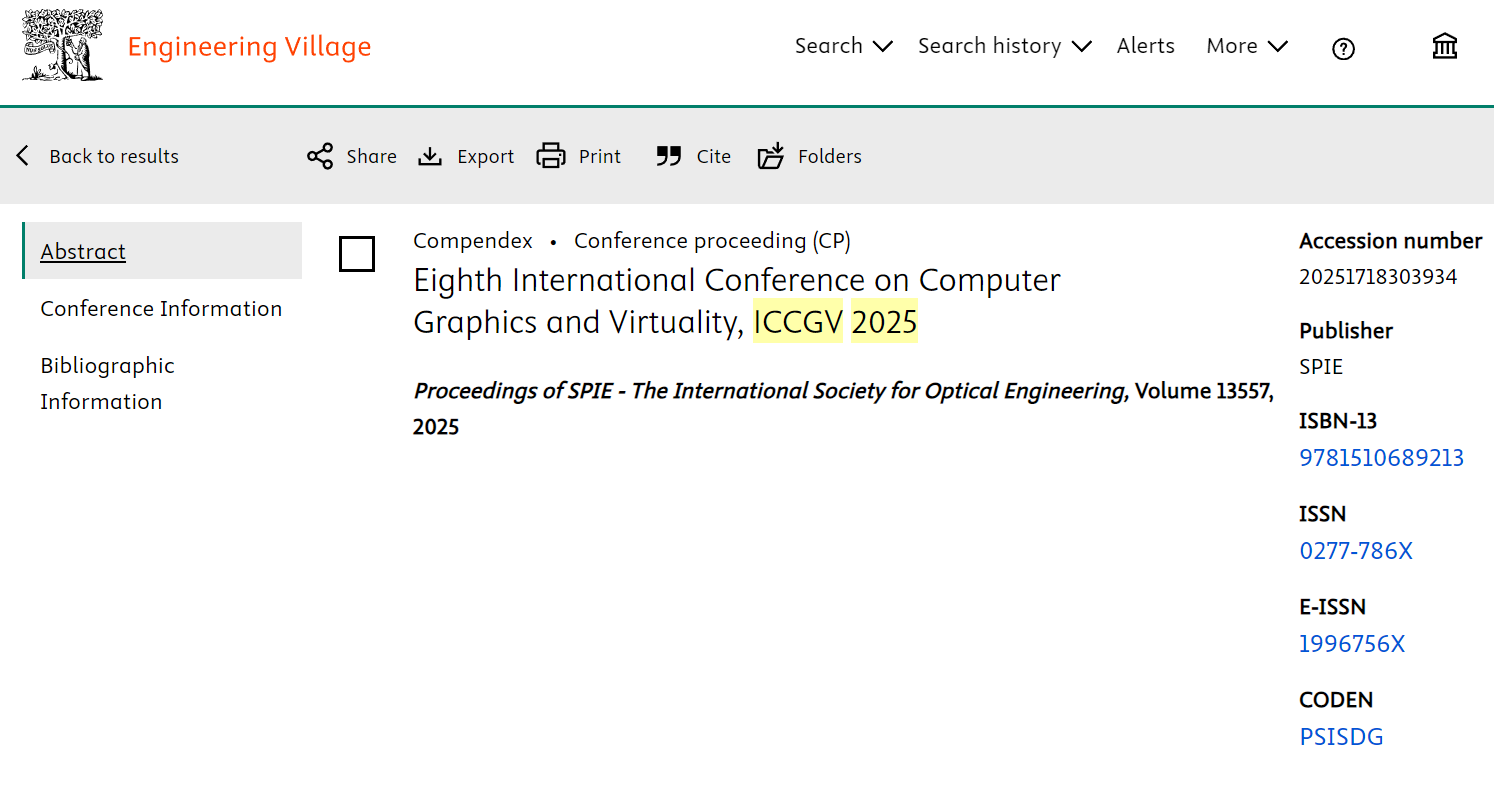Click the institution building icon

pos(1444,46)
